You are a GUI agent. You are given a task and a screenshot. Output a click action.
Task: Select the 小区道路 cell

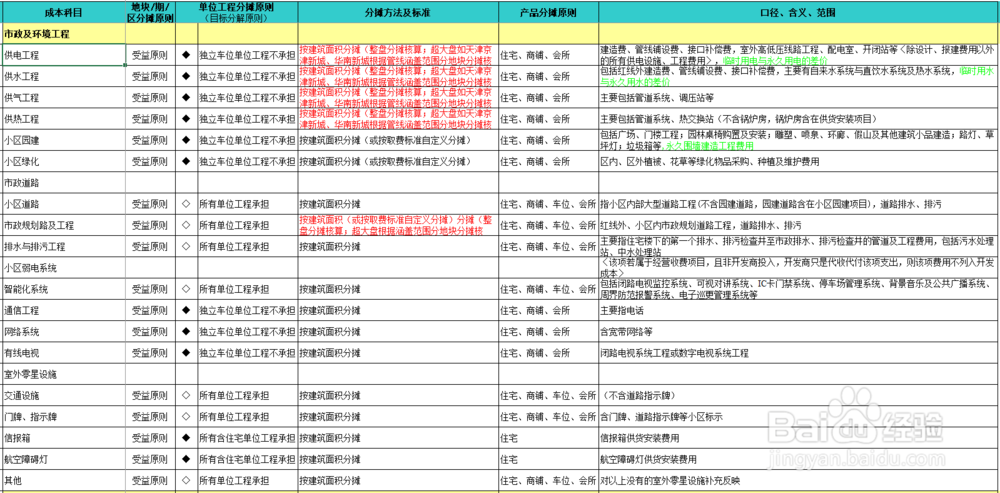coord(62,204)
